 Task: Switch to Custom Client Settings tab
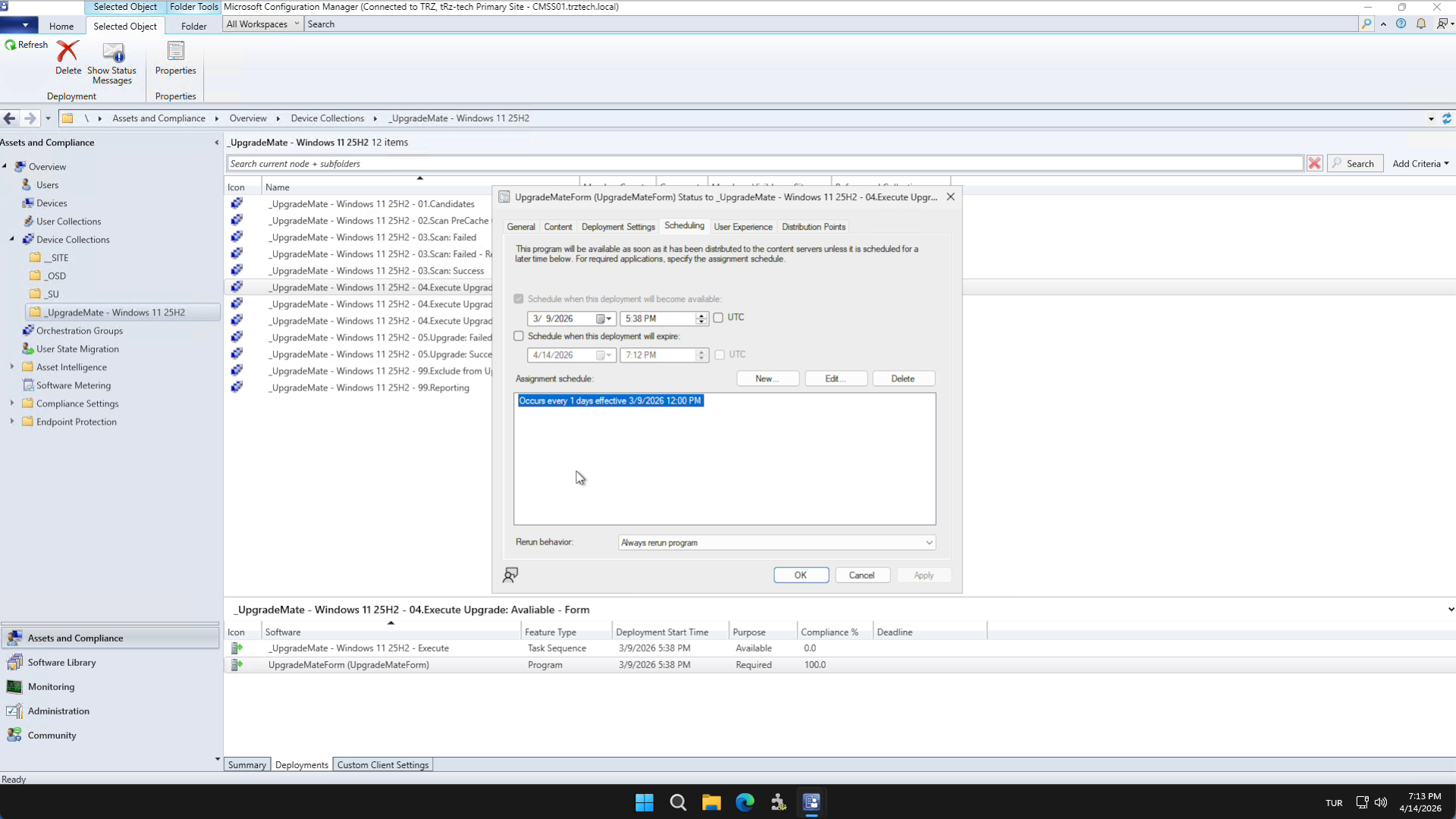click(x=383, y=765)
